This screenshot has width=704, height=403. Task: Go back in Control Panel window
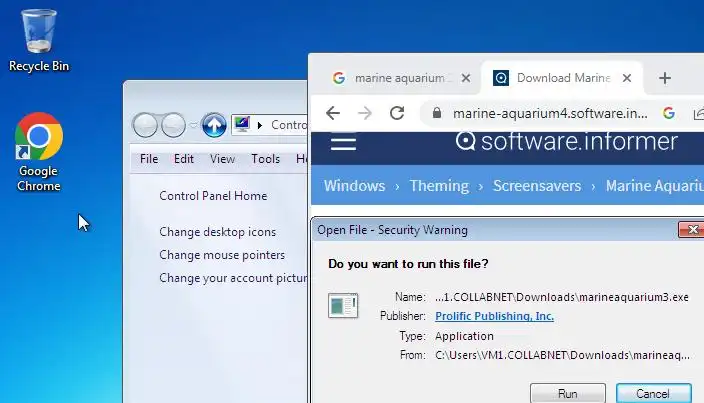click(x=145, y=124)
